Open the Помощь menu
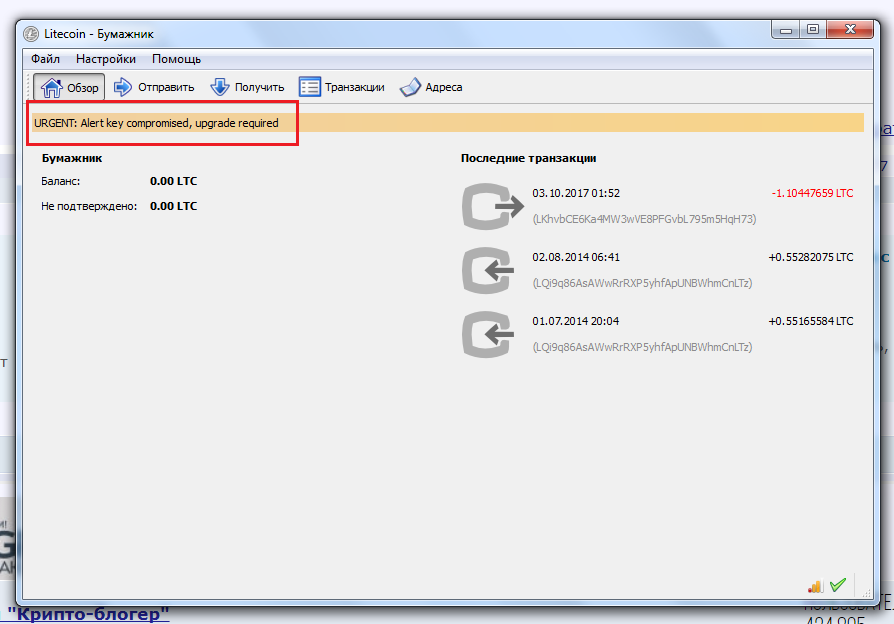 (x=176, y=59)
